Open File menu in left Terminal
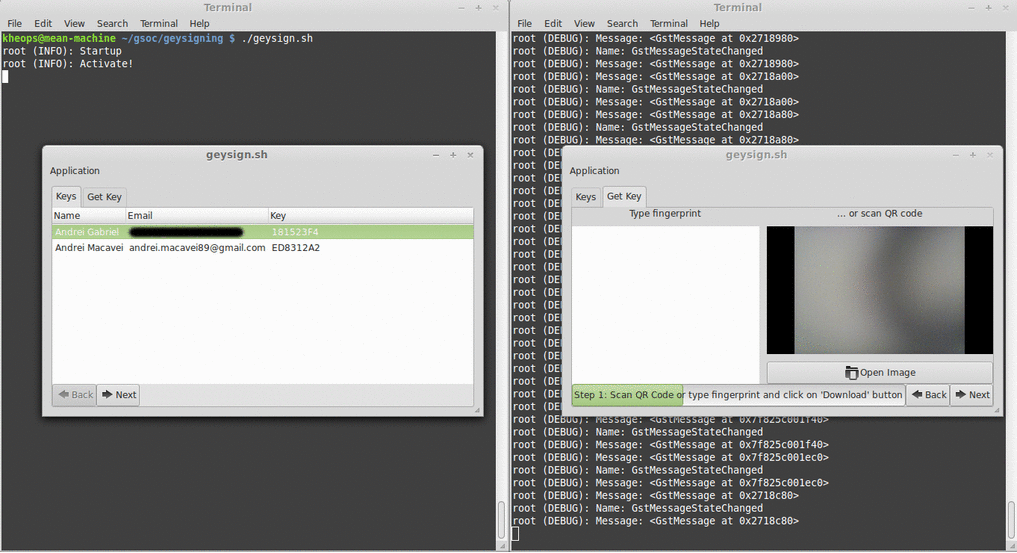This screenshot has height=553, width=1017. pos(14,23)
